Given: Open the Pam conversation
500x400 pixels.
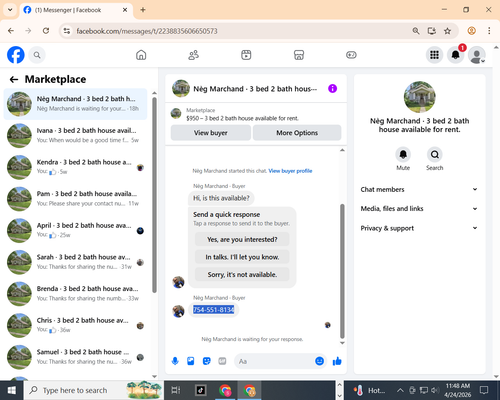Looking at the screenshot, I should (75, 199).
